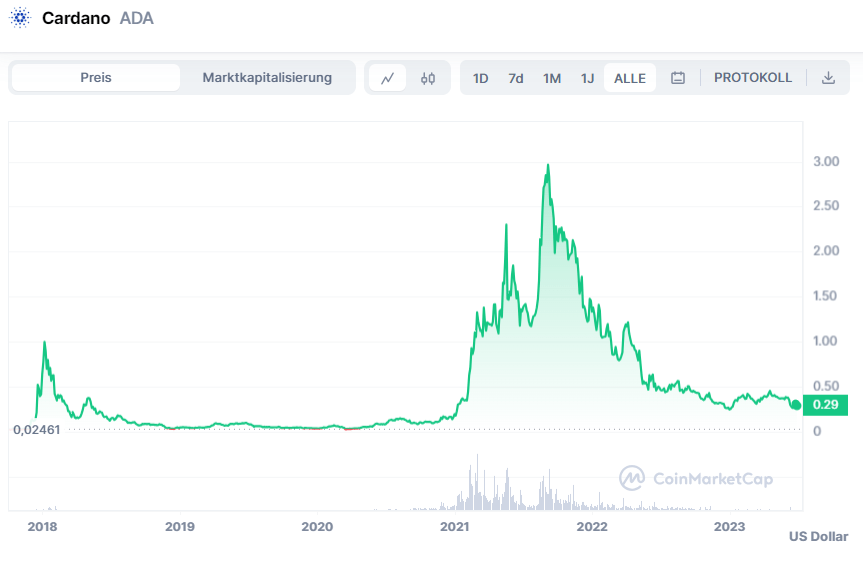Set time range to 1M
Viewport: 863px width, 566px height.
coord(552,78)
